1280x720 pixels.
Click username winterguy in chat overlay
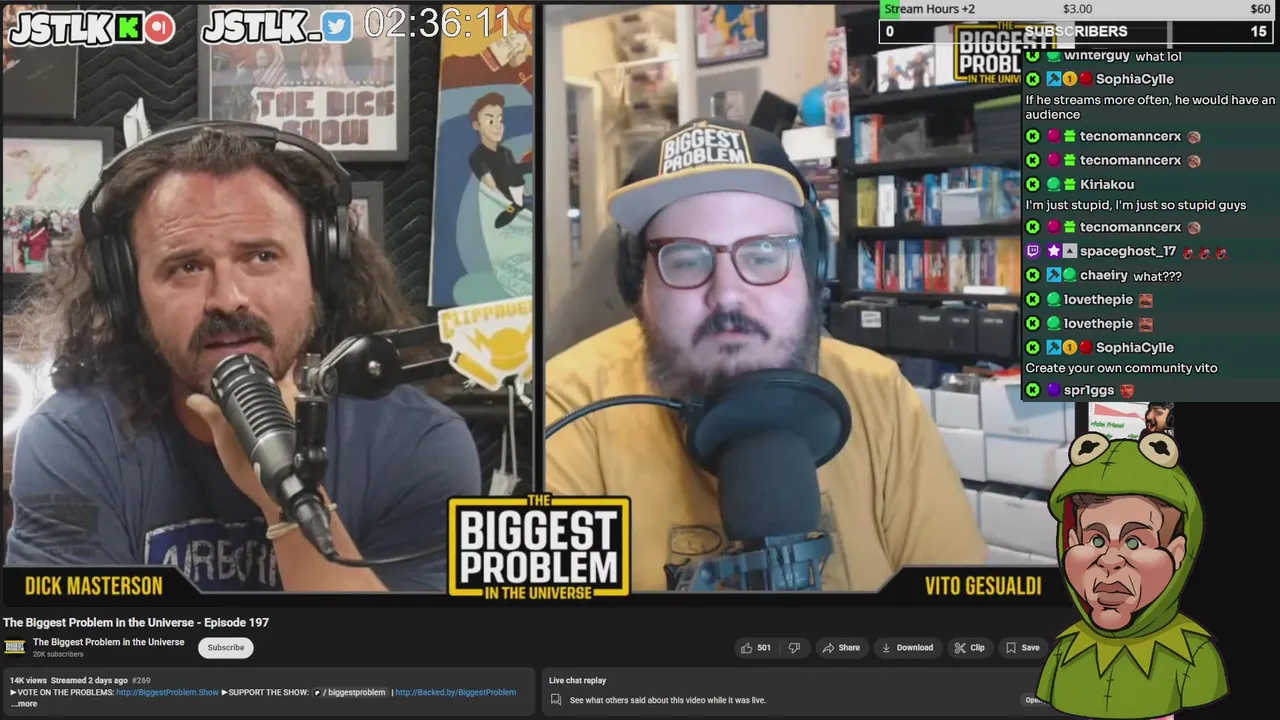pos(1097,56)
